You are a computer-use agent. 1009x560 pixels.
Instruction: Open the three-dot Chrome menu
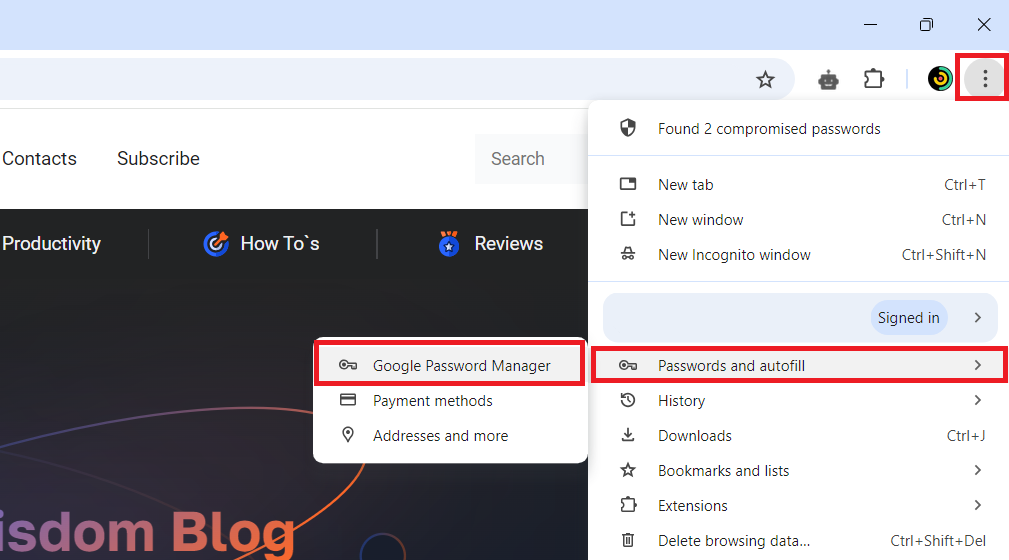pos(985,79)
